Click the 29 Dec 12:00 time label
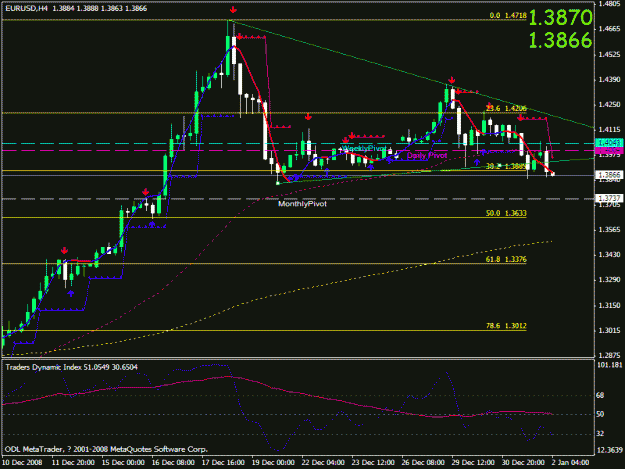This screenshot has width=625, height=469. [473, 463]
